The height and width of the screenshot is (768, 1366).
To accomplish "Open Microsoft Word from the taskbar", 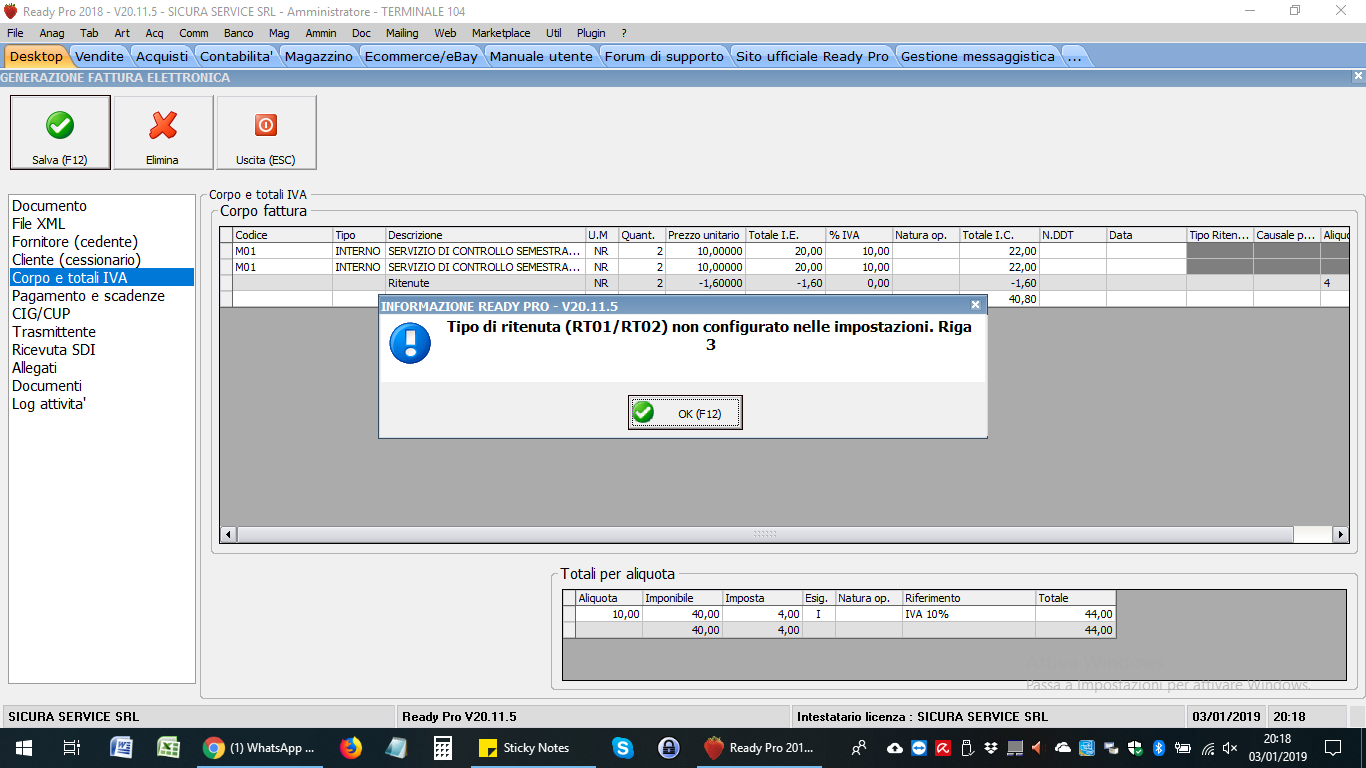I will (121, 748).
